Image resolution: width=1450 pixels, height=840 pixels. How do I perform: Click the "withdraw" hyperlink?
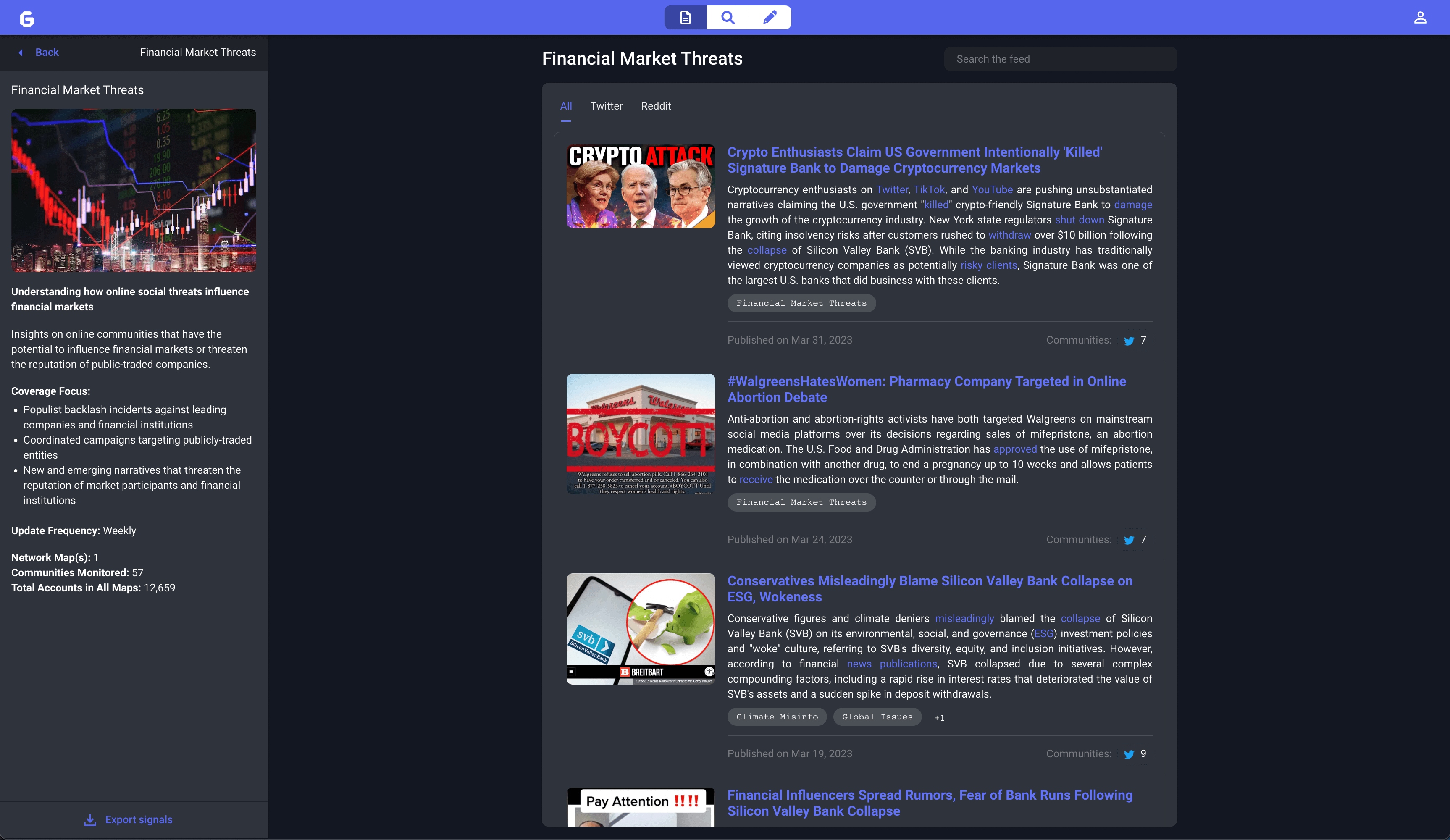click(1009, 235)
